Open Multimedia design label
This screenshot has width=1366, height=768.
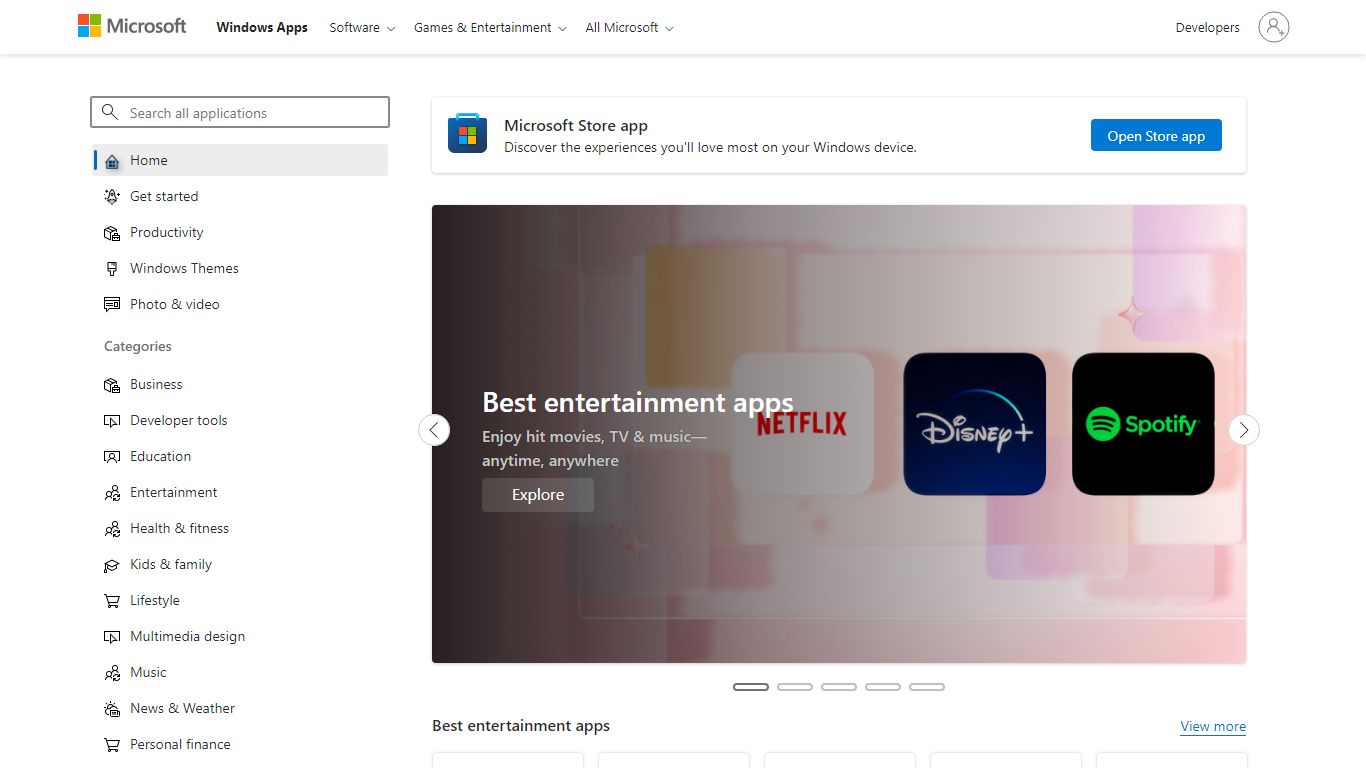tap(187, 636)
